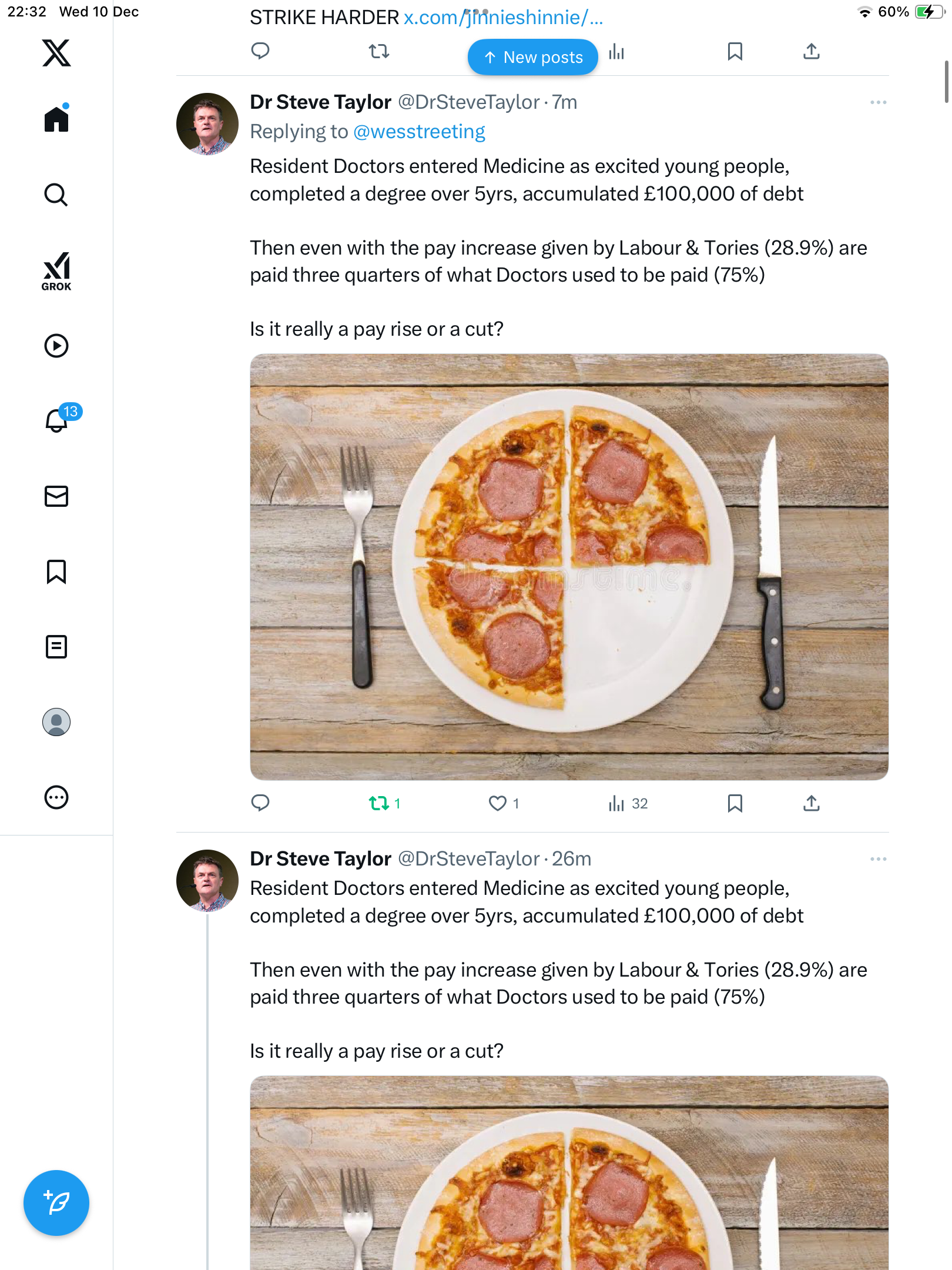Image resolution: width=952 pixels, height=1270 pixels.
Task: Open more options on the 7m post
Action: (878, 102)
